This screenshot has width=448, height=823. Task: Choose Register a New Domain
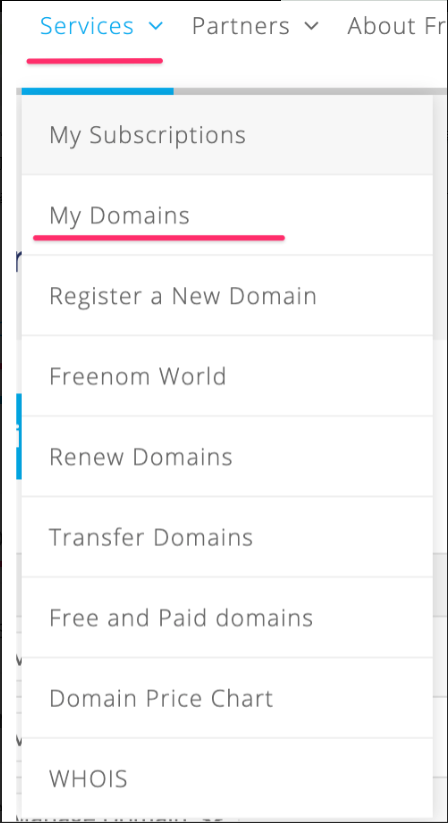click(227, 296)
